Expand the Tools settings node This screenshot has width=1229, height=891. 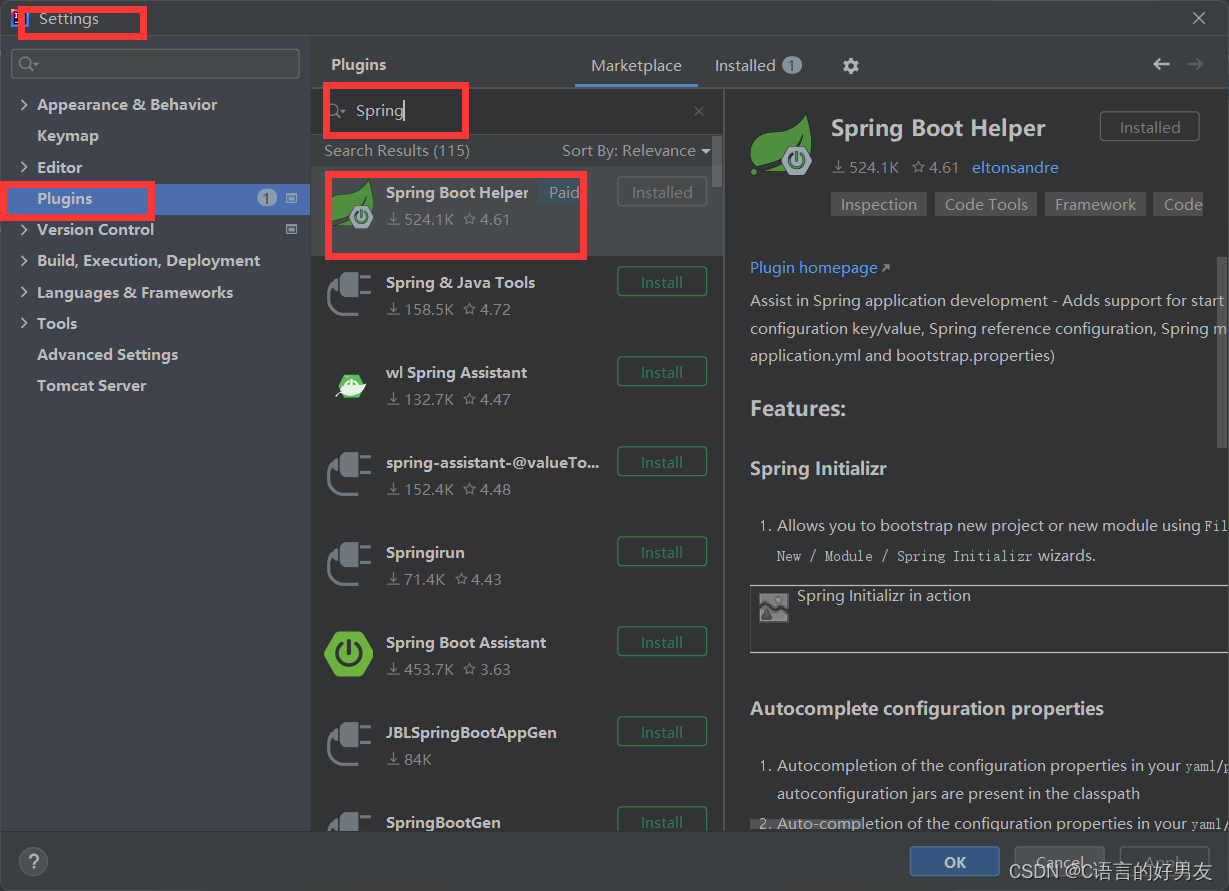[x=25, y=324]
